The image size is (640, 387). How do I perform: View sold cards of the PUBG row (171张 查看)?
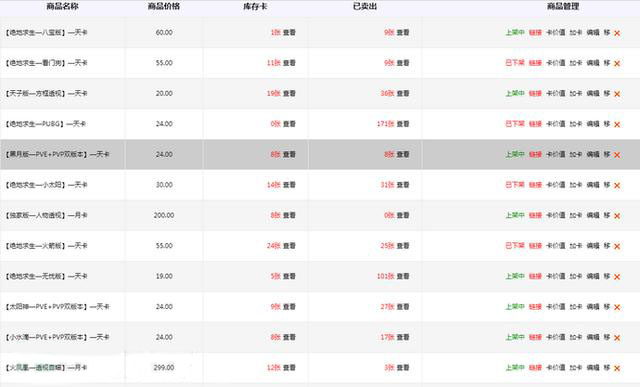[403, 124]
